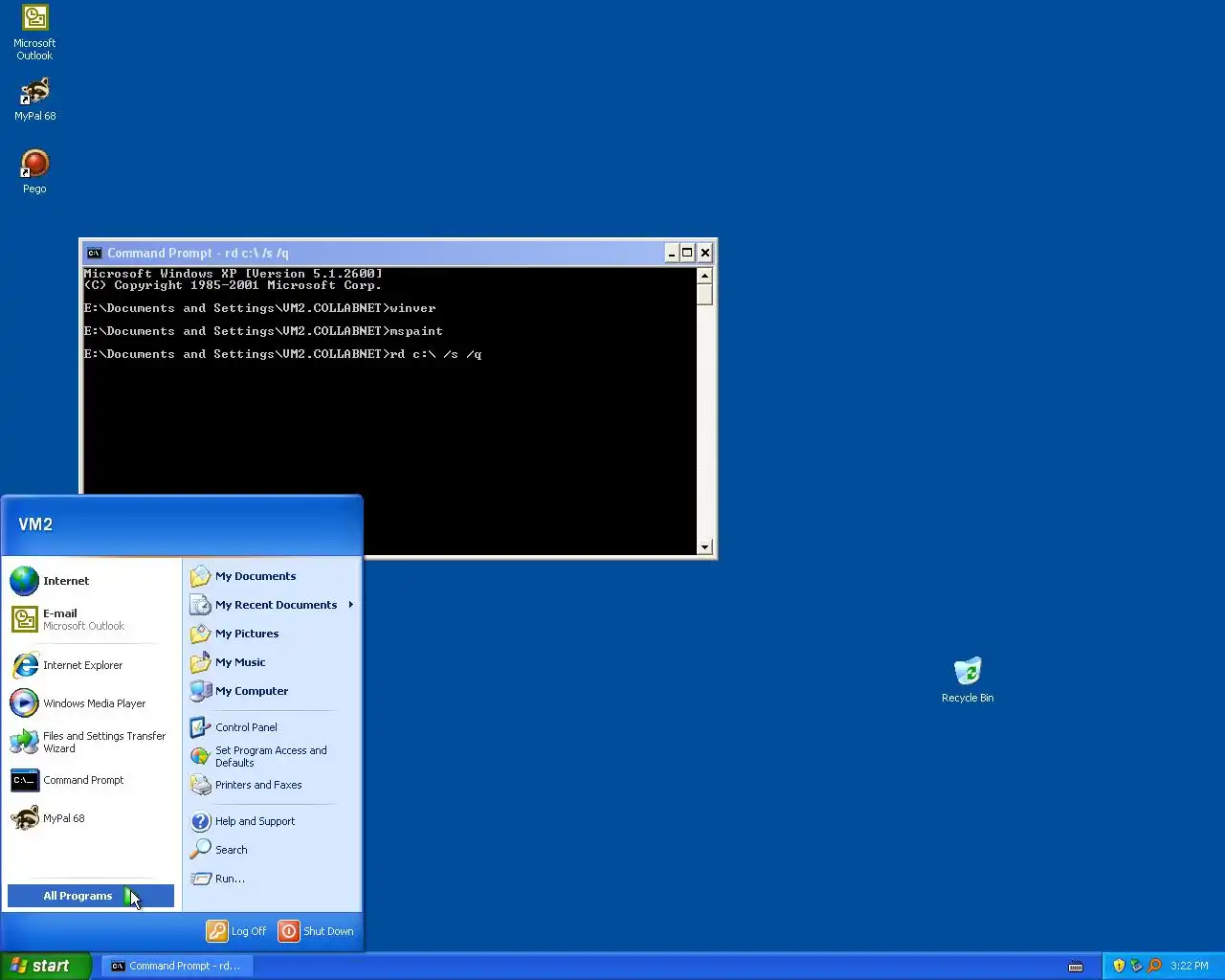Open Search from the Start menu
Image resolution: width=1225 pixels, height=980 pixels.
[272, 850]
